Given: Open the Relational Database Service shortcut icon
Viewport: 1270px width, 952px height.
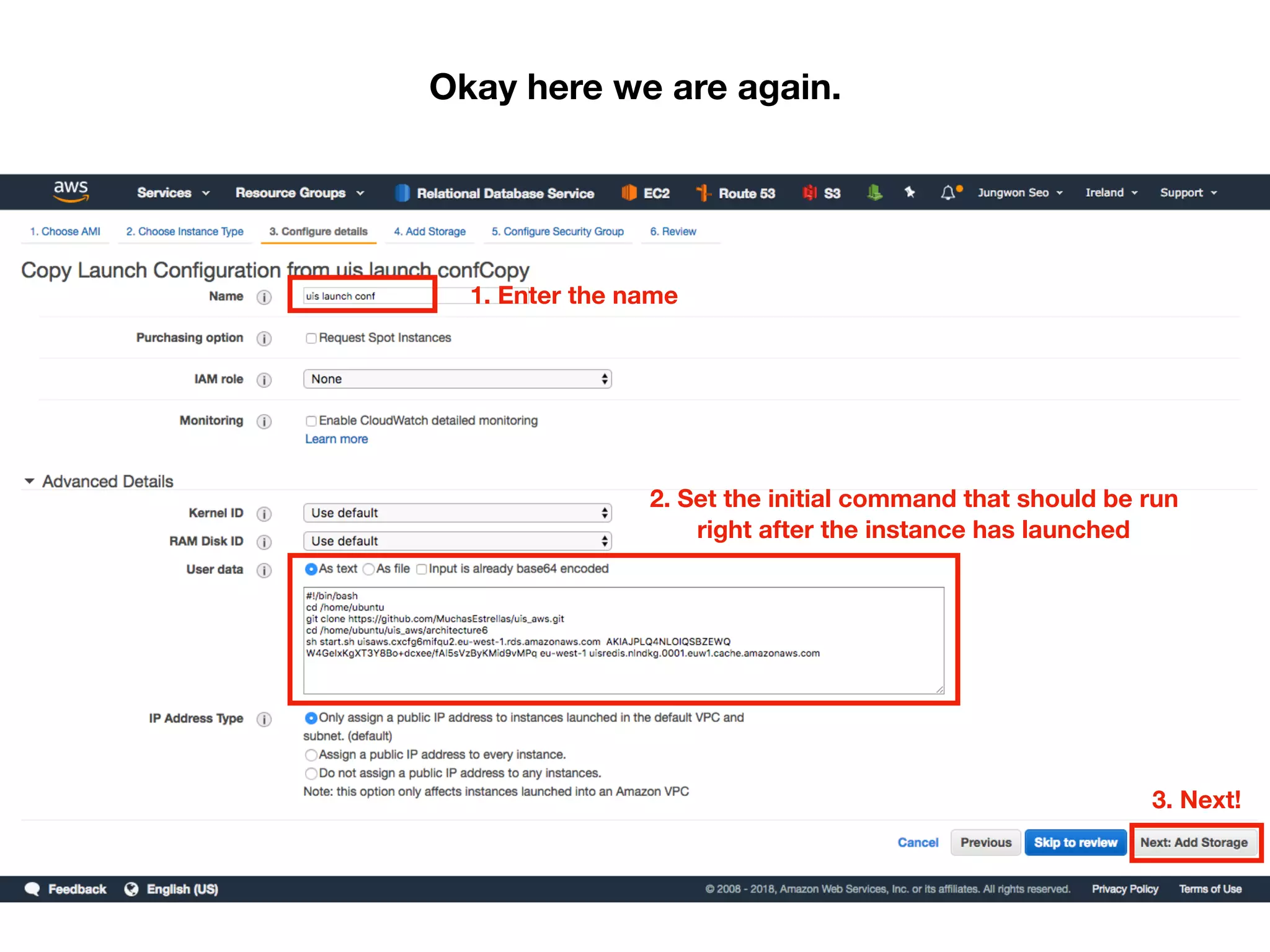Looking at the screenshot, I should 402,193.
